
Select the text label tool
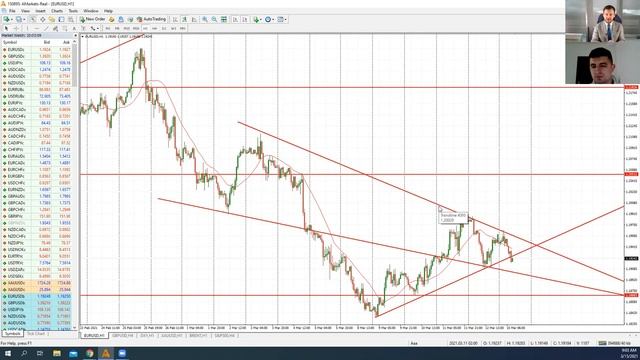click(x=83, y=29)
